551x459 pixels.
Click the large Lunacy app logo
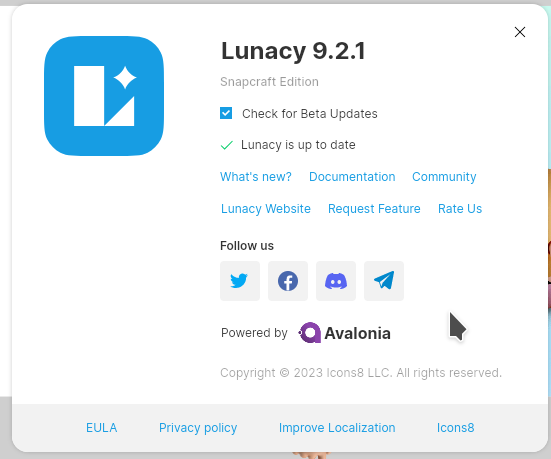(104, 96)
